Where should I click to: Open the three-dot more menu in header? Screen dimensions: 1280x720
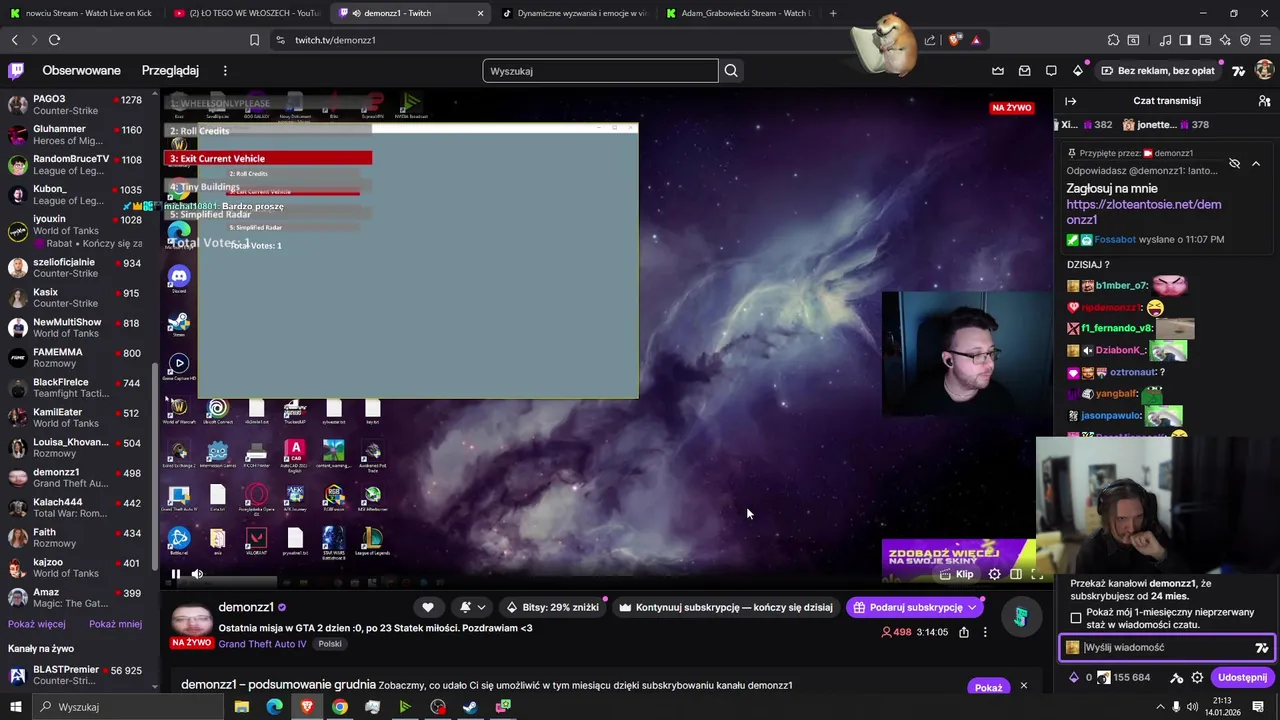click(x=225, y=71)
